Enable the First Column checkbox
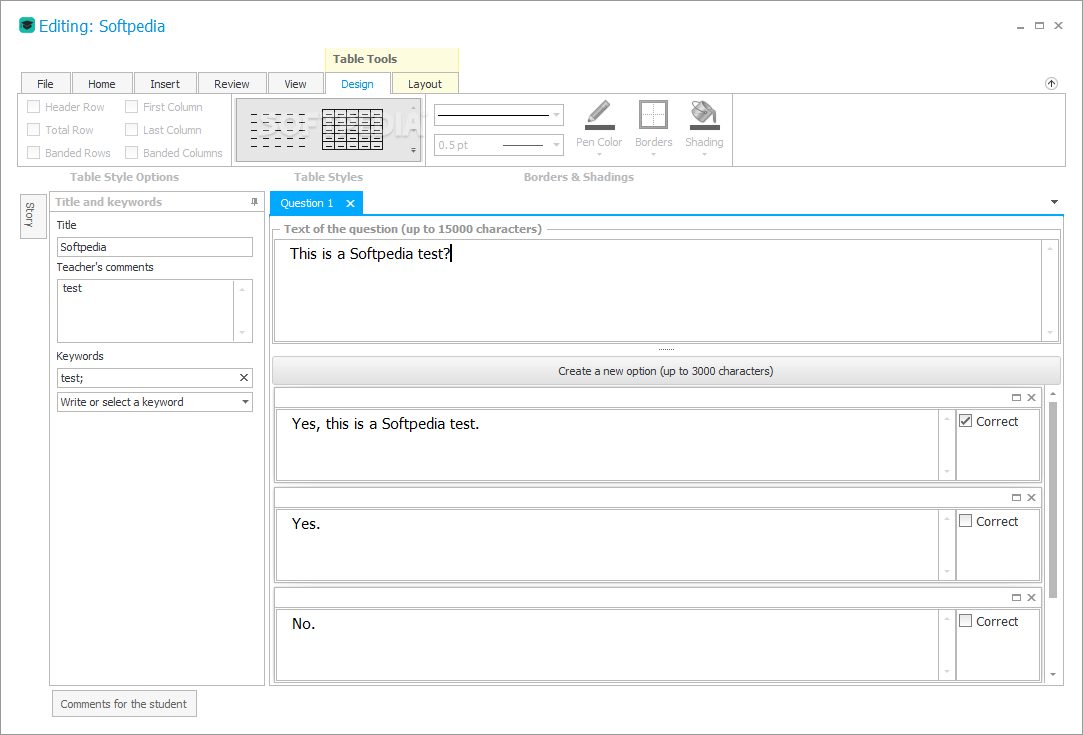The width and height of the screenshot is (1083, 735). click(x=131, y=107)
